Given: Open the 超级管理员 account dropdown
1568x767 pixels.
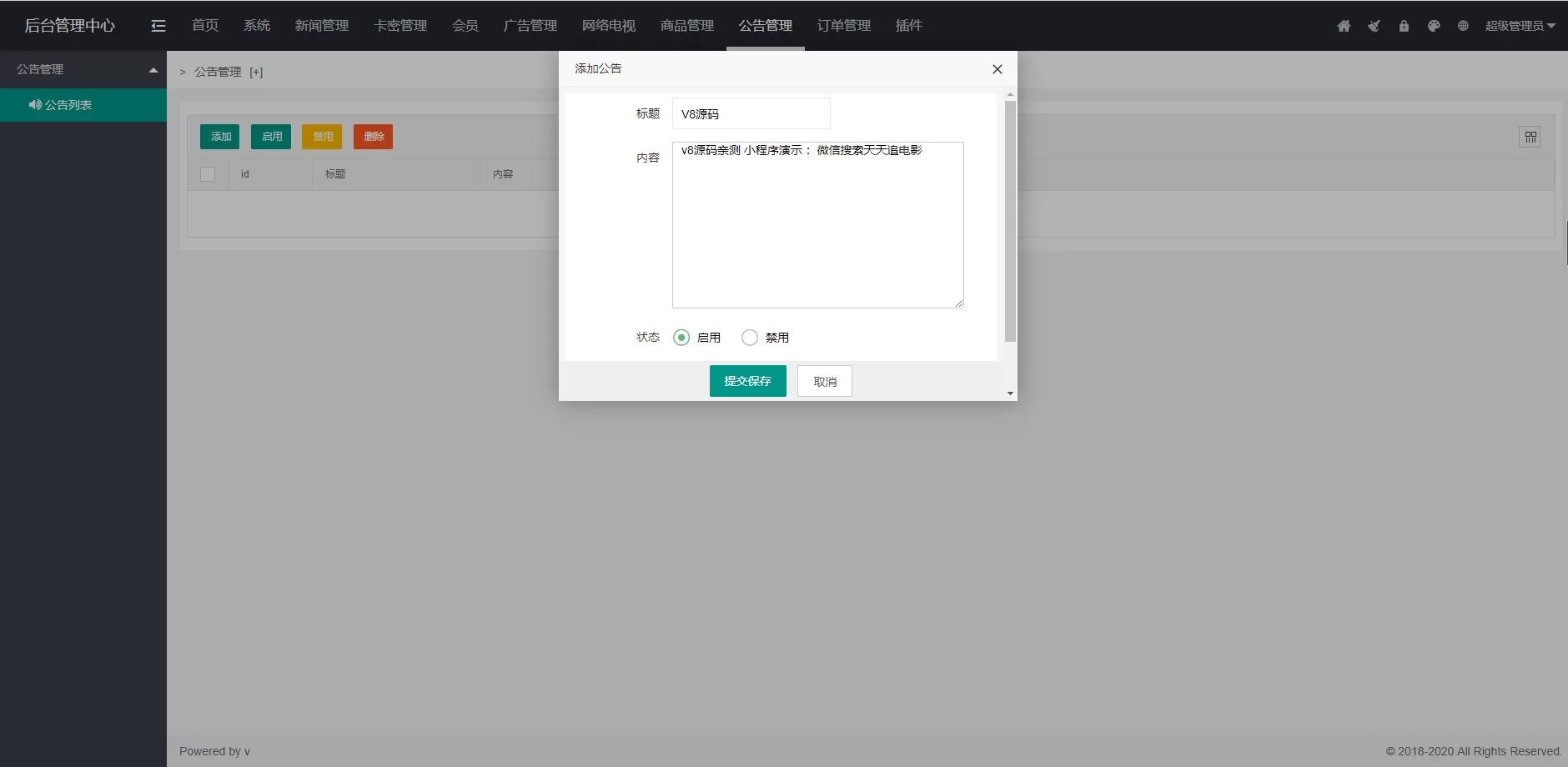Looking at the screenshot, I should (1518, 26).
